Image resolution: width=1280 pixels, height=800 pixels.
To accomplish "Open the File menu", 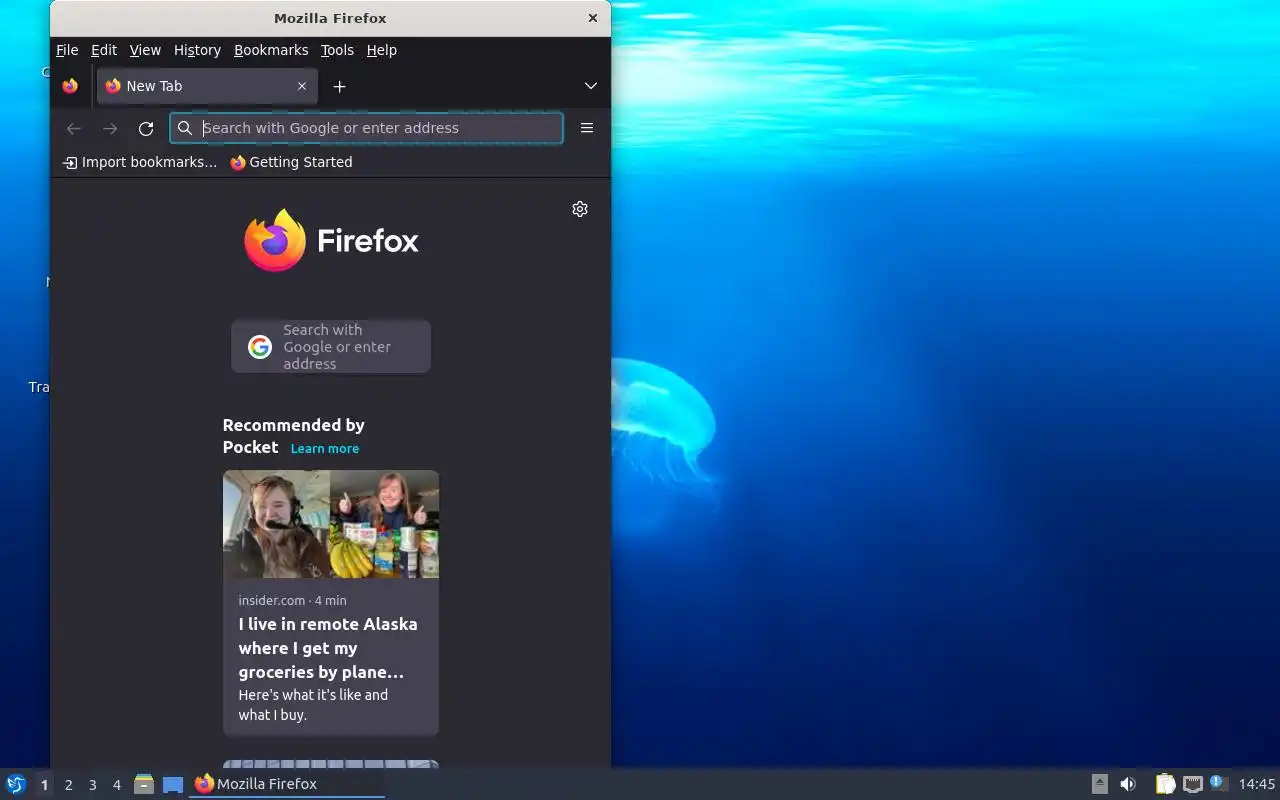I will [x=67, y=50].
